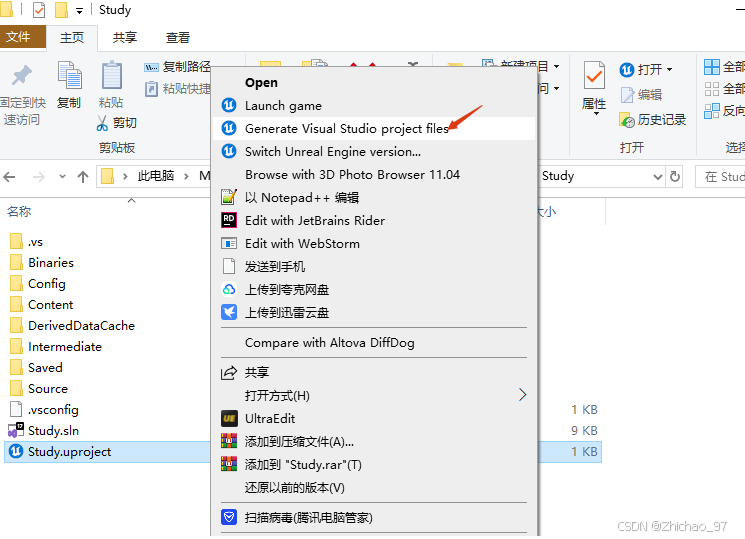
Task: Open the Source folder in list
Action: pyautogui.click(x=47, y=389)
